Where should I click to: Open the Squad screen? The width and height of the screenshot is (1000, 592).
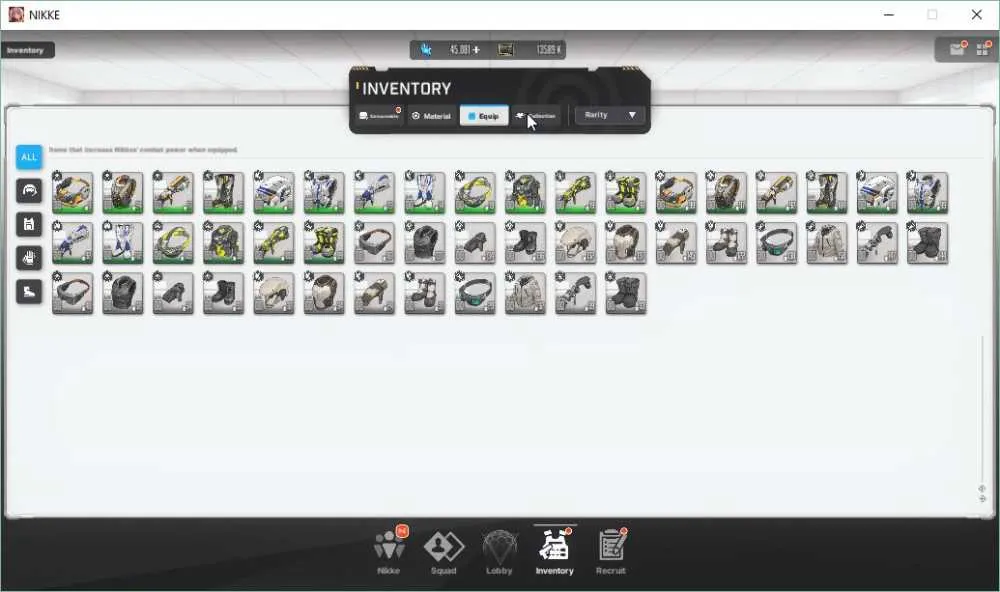pos(444,551)
